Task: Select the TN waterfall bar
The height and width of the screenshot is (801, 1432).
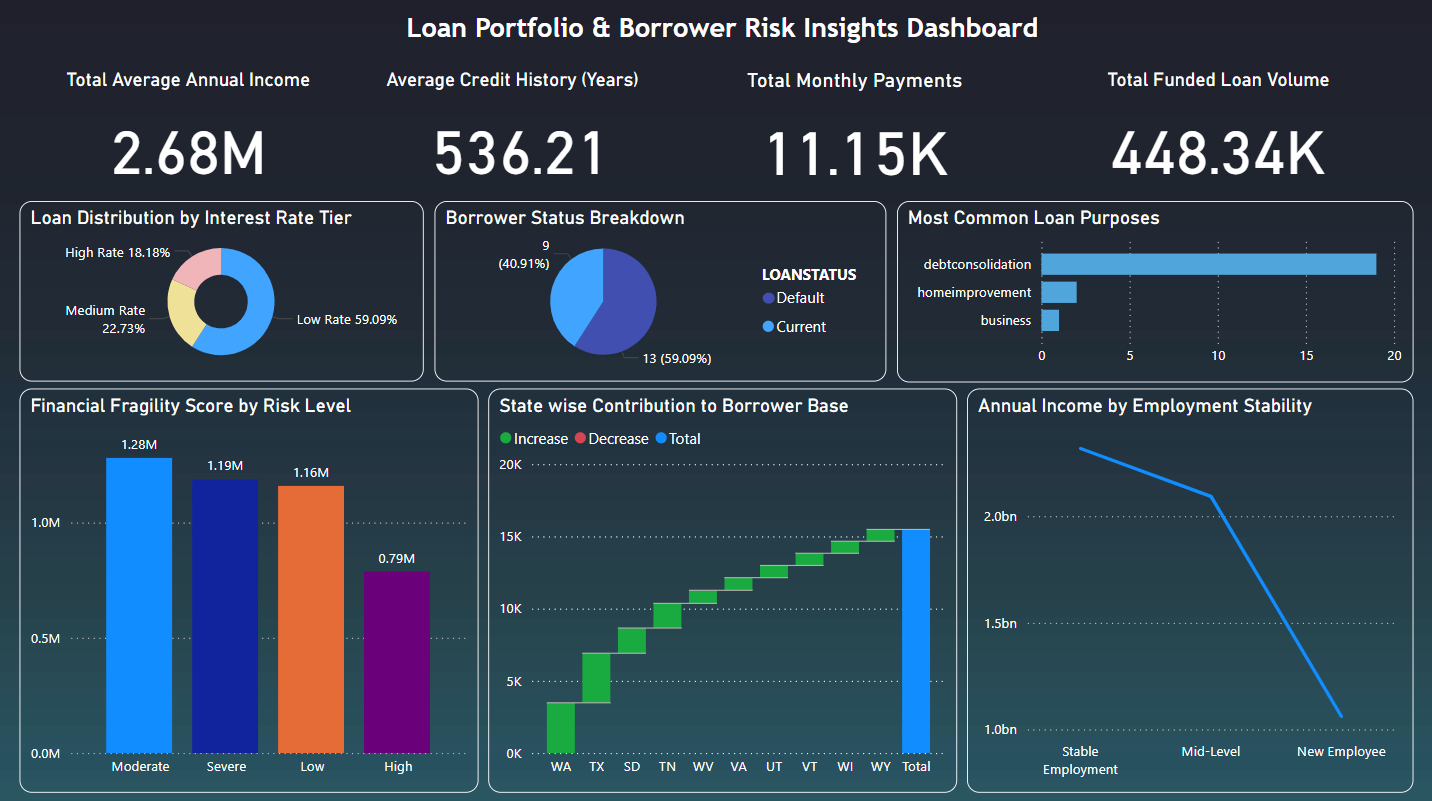Action: tap(667, 615)
